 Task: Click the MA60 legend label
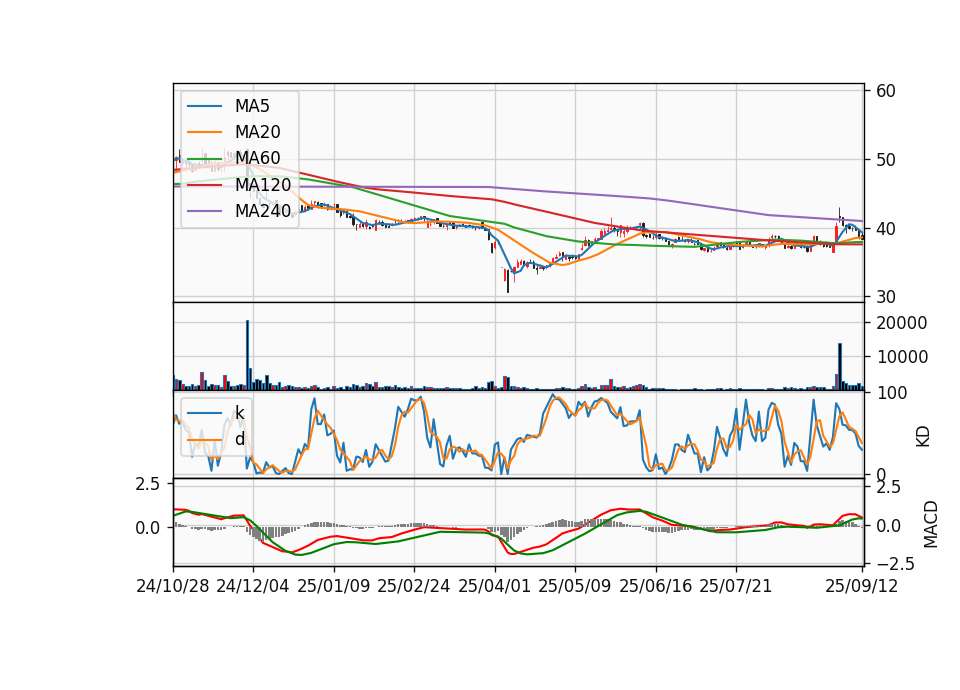(257, 158)
